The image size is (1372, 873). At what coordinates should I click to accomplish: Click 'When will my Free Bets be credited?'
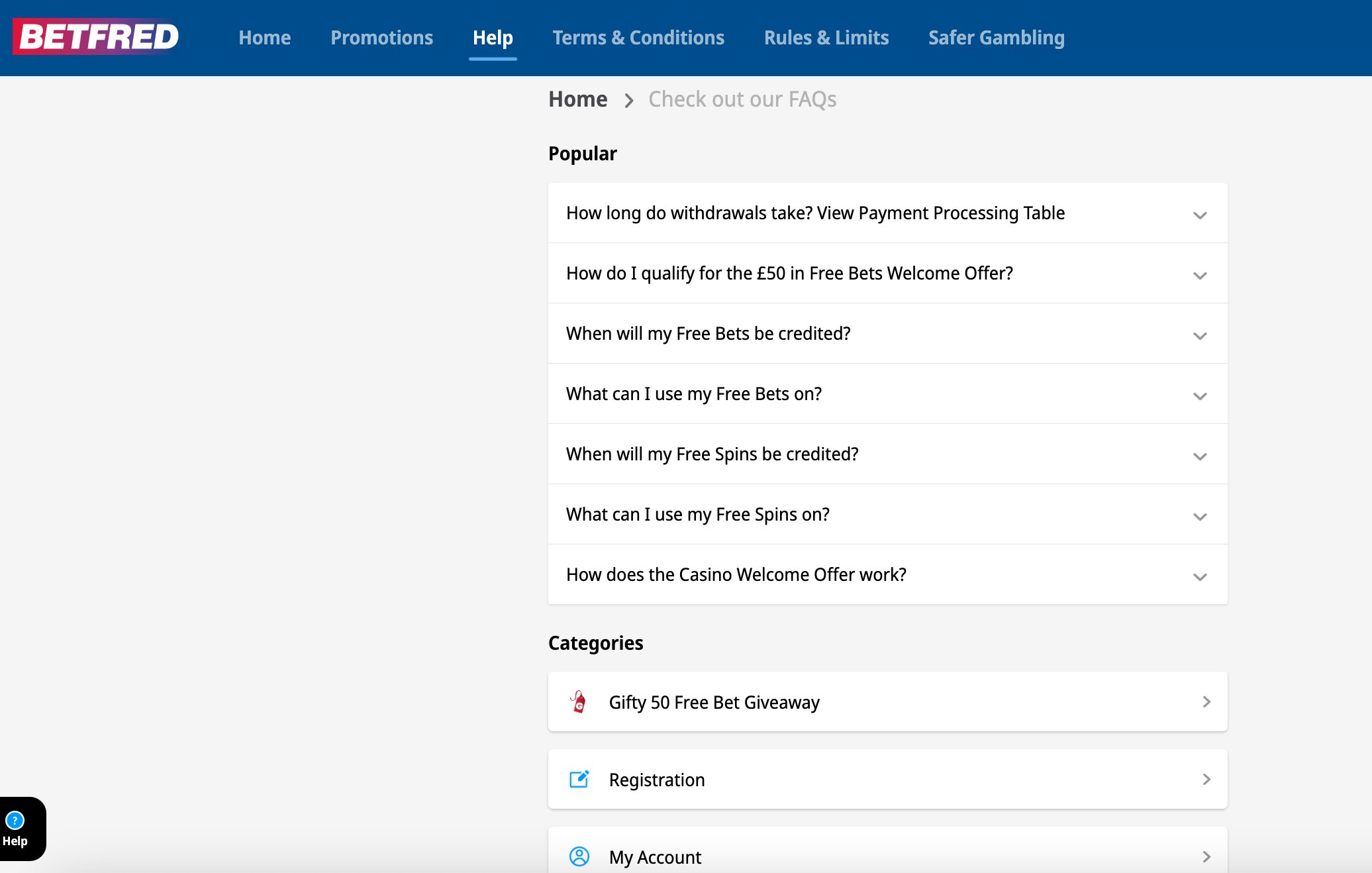tap(709, 334)
